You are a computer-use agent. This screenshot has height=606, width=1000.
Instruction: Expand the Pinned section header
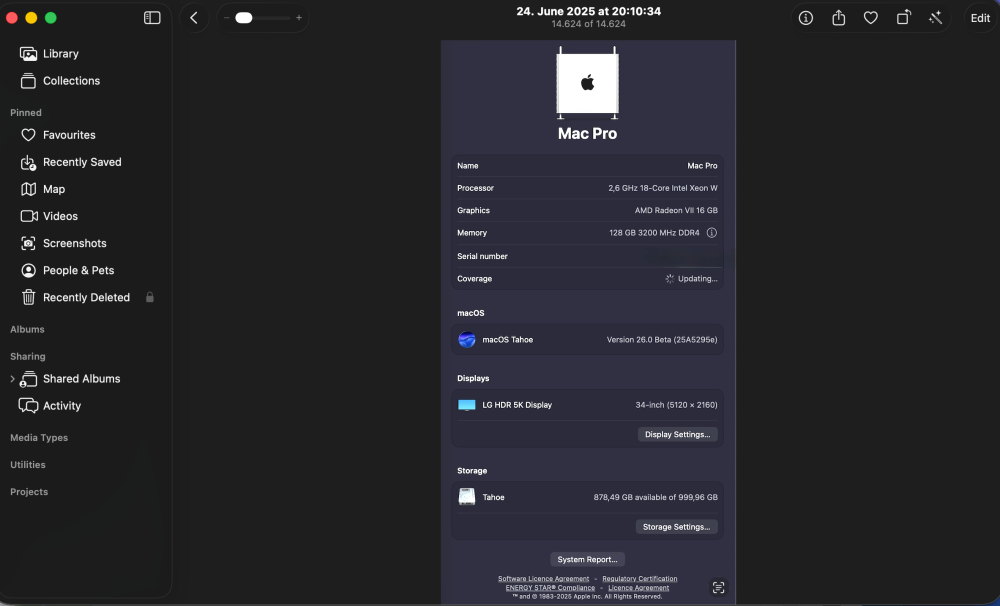tap(26, 113)
